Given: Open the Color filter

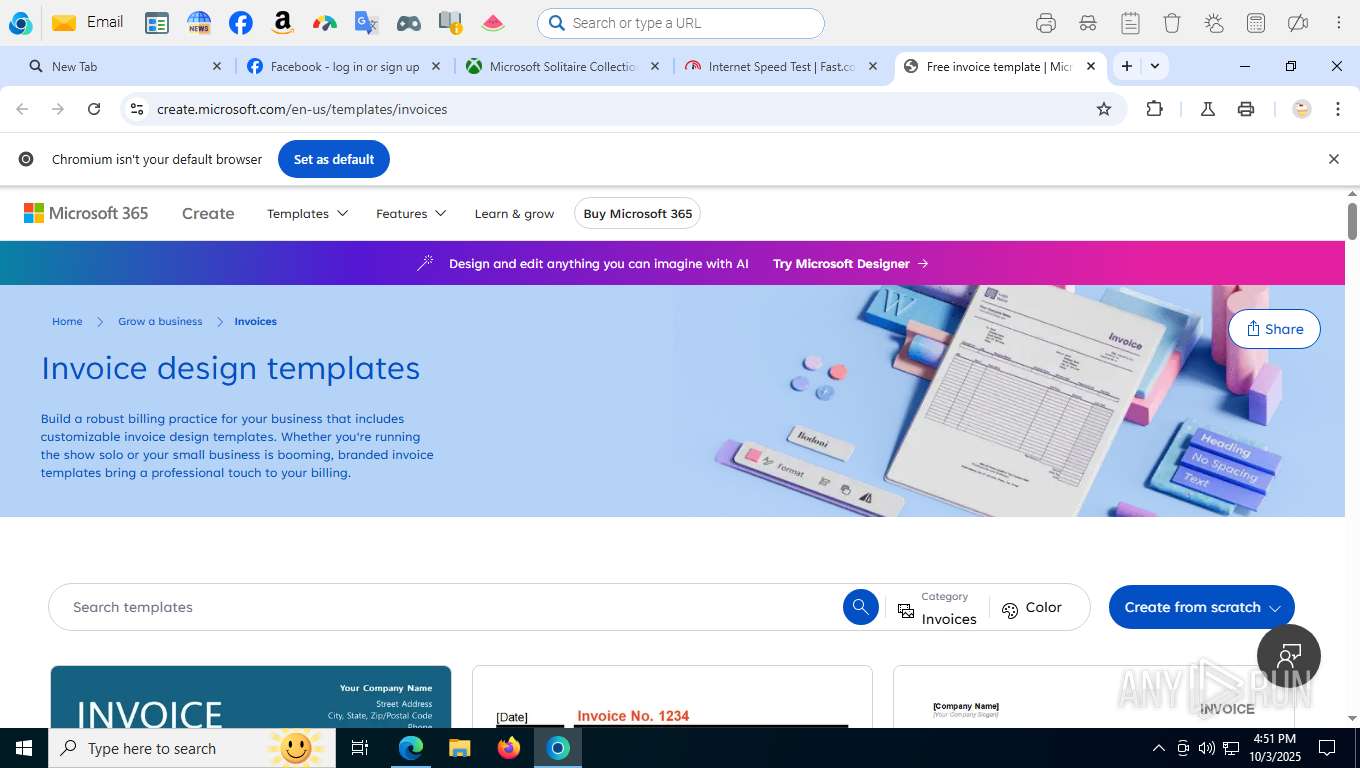Looking at the screenshot, I should tap(1032, 607).
